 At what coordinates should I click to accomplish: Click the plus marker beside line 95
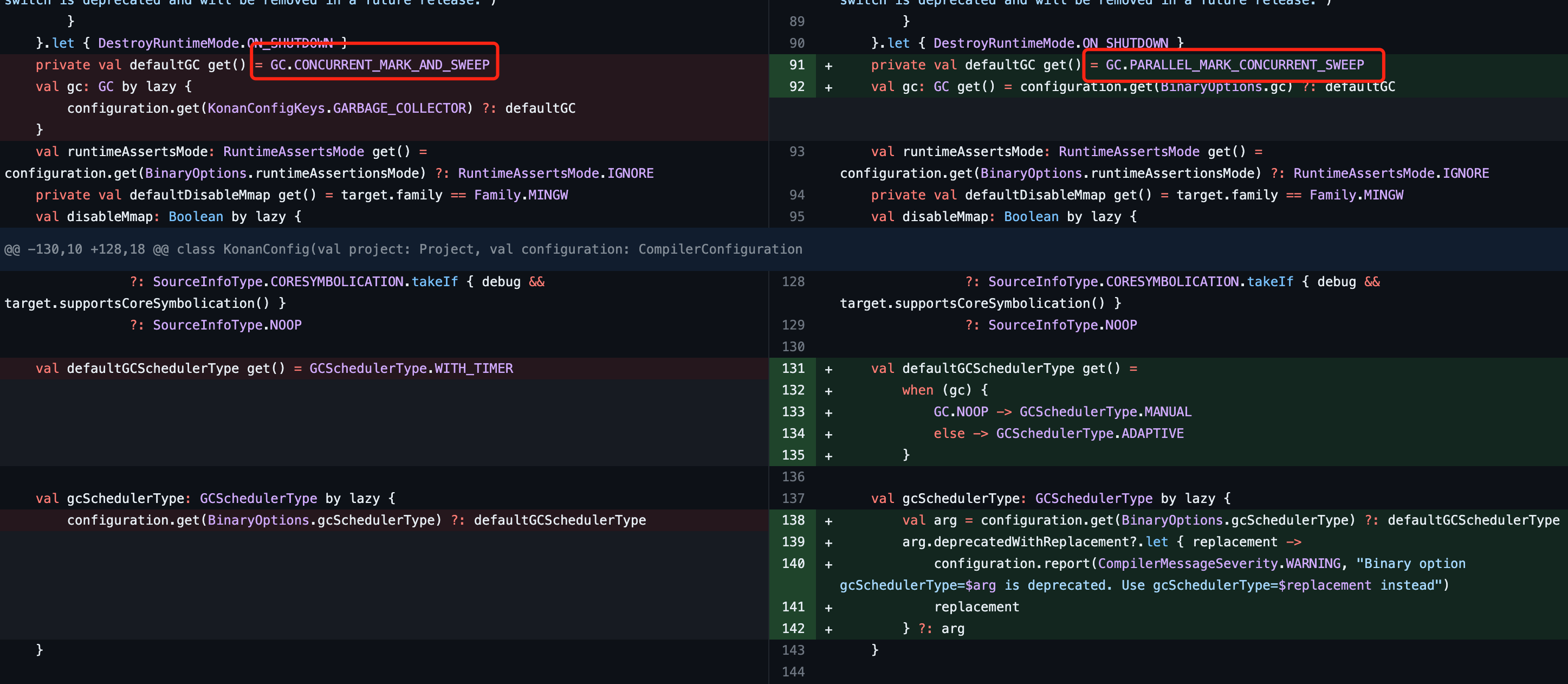pos(828,216)
